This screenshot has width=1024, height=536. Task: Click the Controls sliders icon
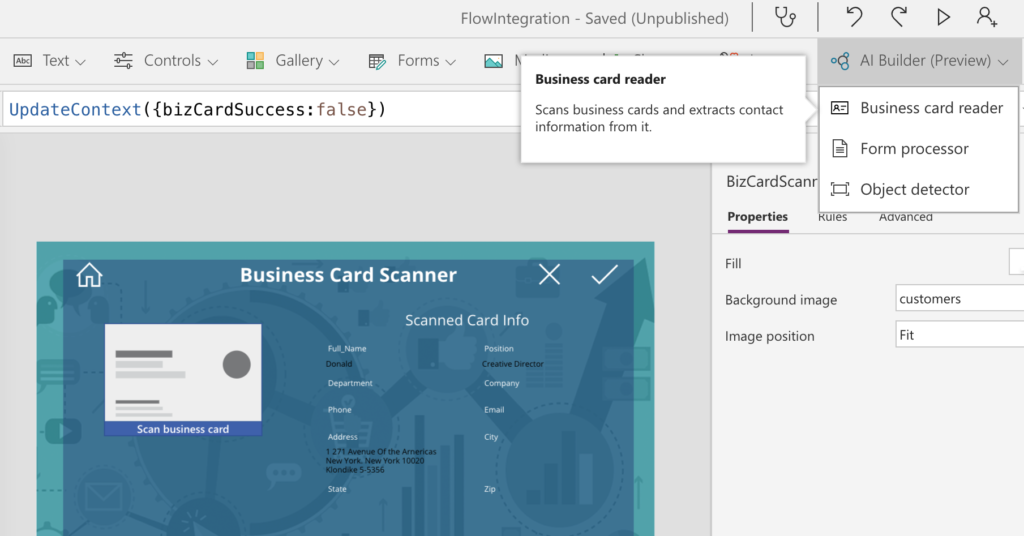coord(123,61)
